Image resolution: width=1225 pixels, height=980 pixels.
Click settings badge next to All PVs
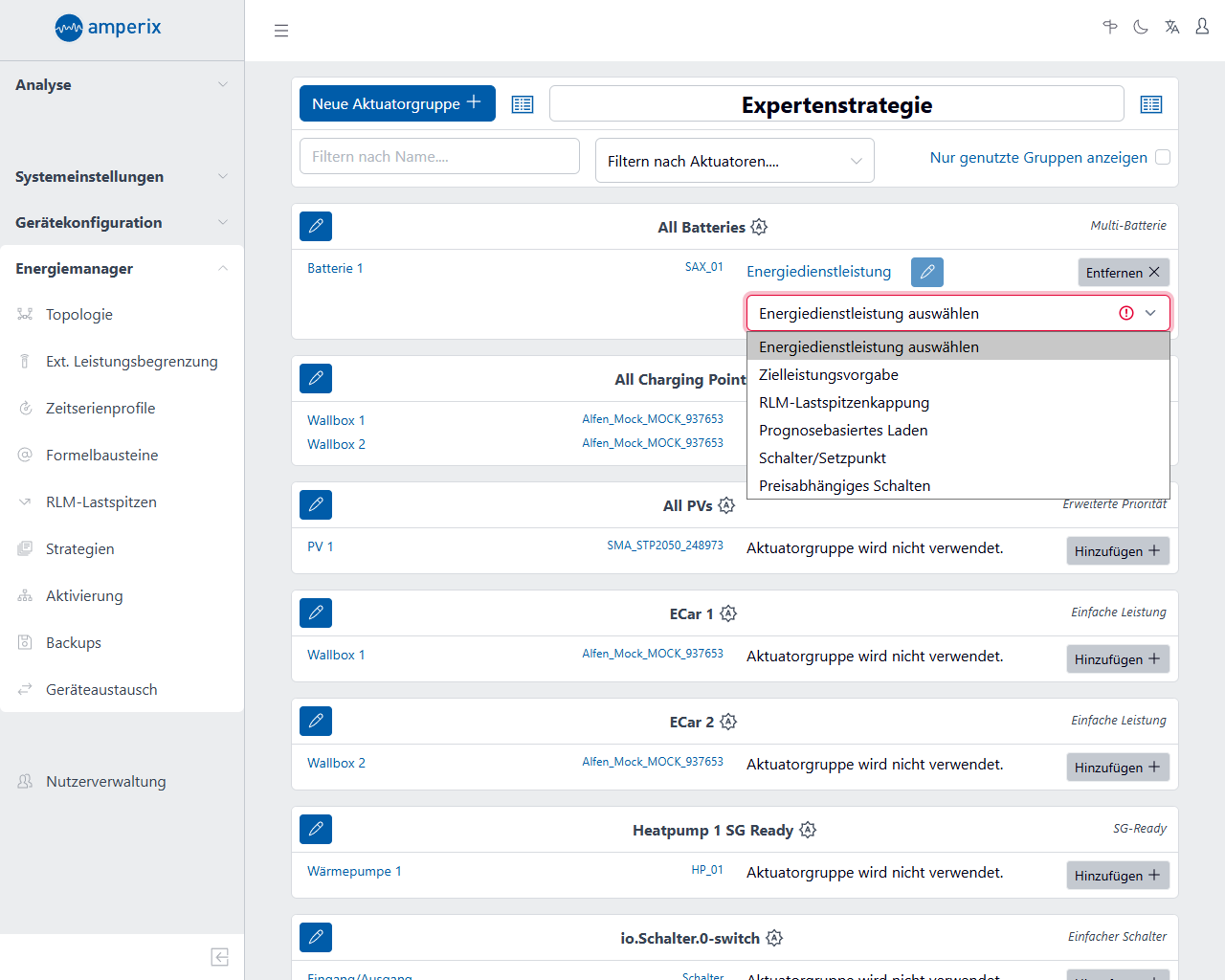click(726, 505)
